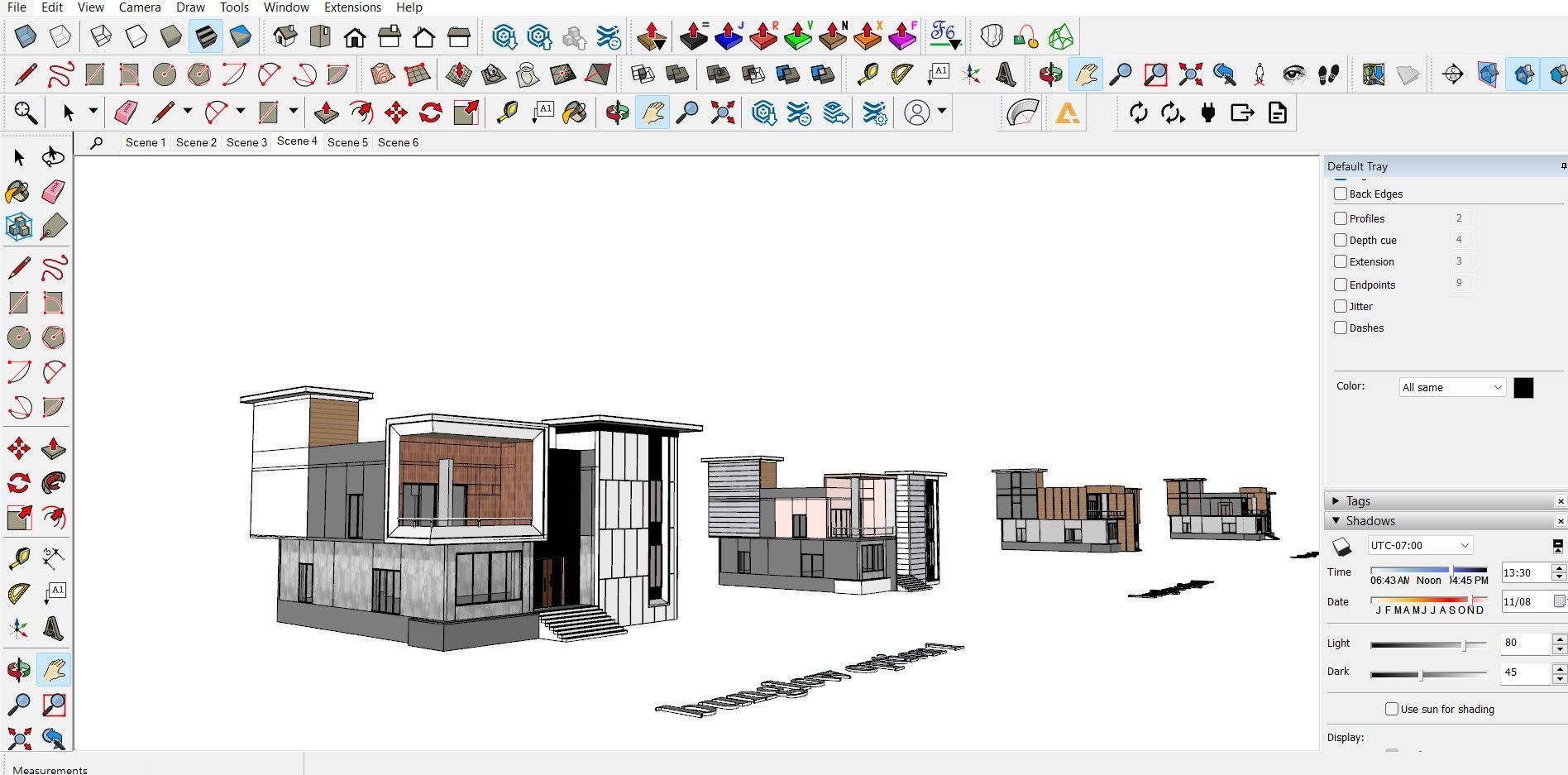The height and width of the screenshot is (775, 1568).
Task: Select the Rotate tool in left toolbar
Action: click(18, 483)
